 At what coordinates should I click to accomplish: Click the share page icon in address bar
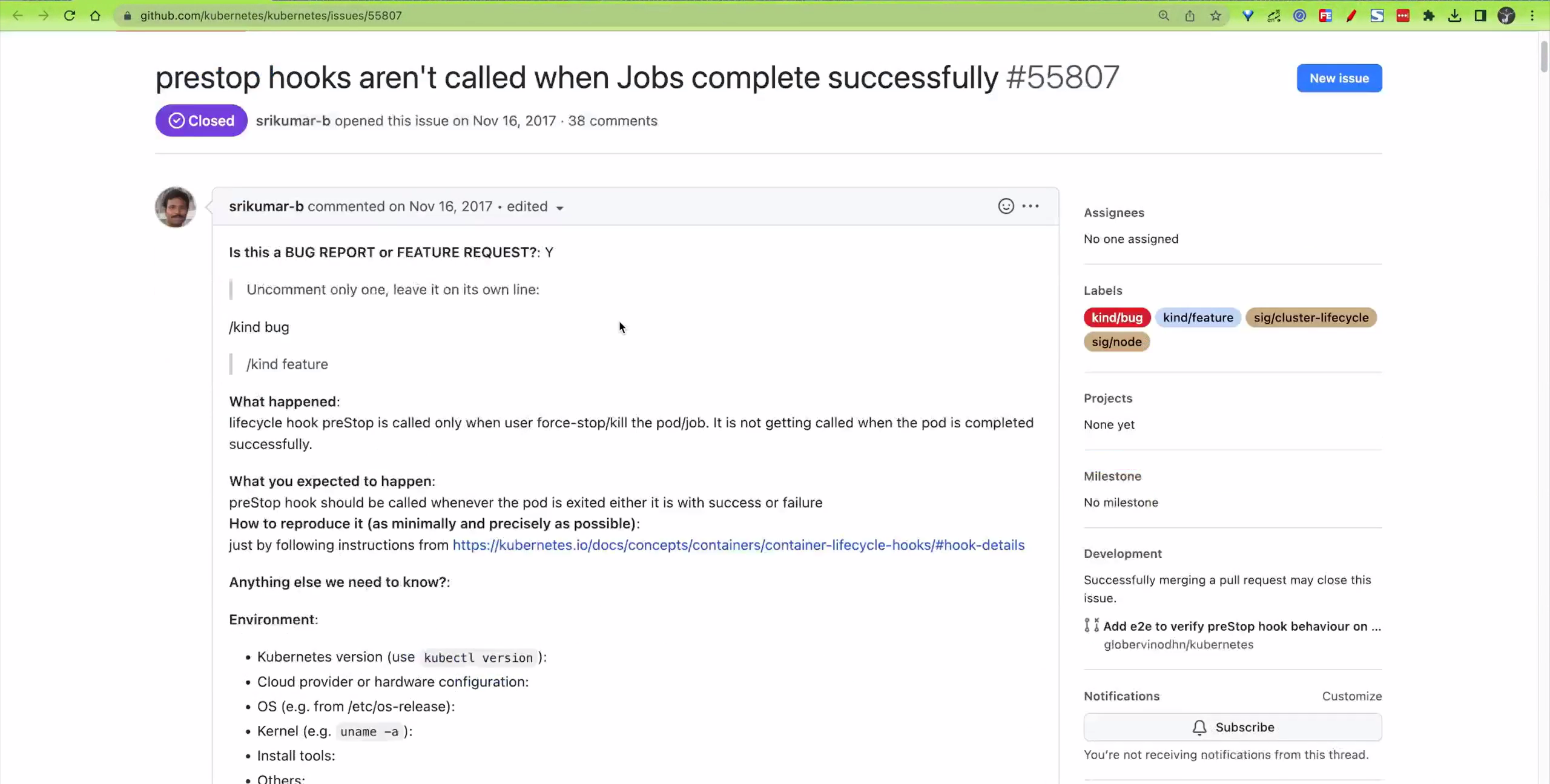1190,16
